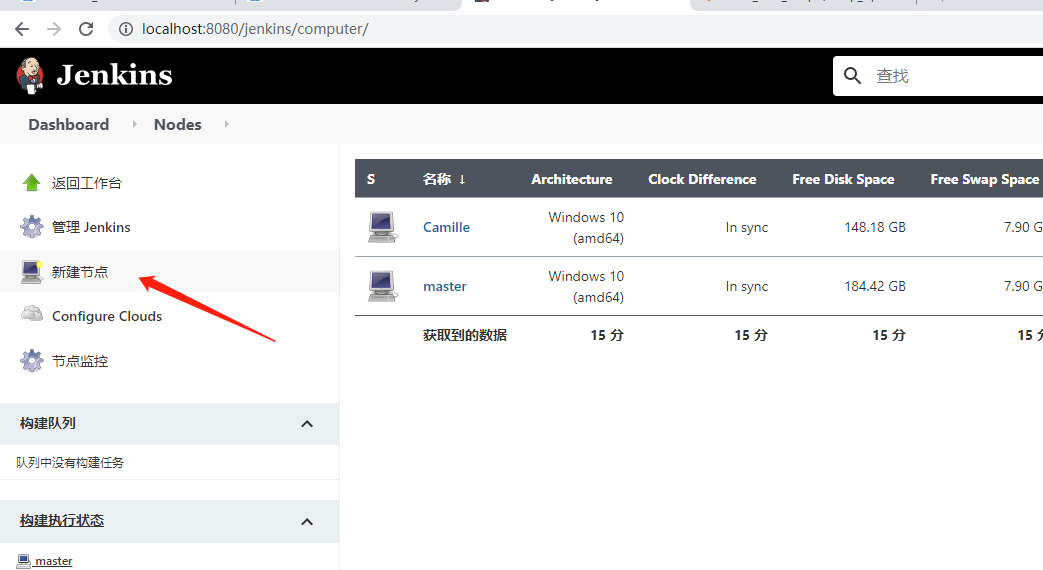Click the 队列中没有构建任务 message

point(70,462)
